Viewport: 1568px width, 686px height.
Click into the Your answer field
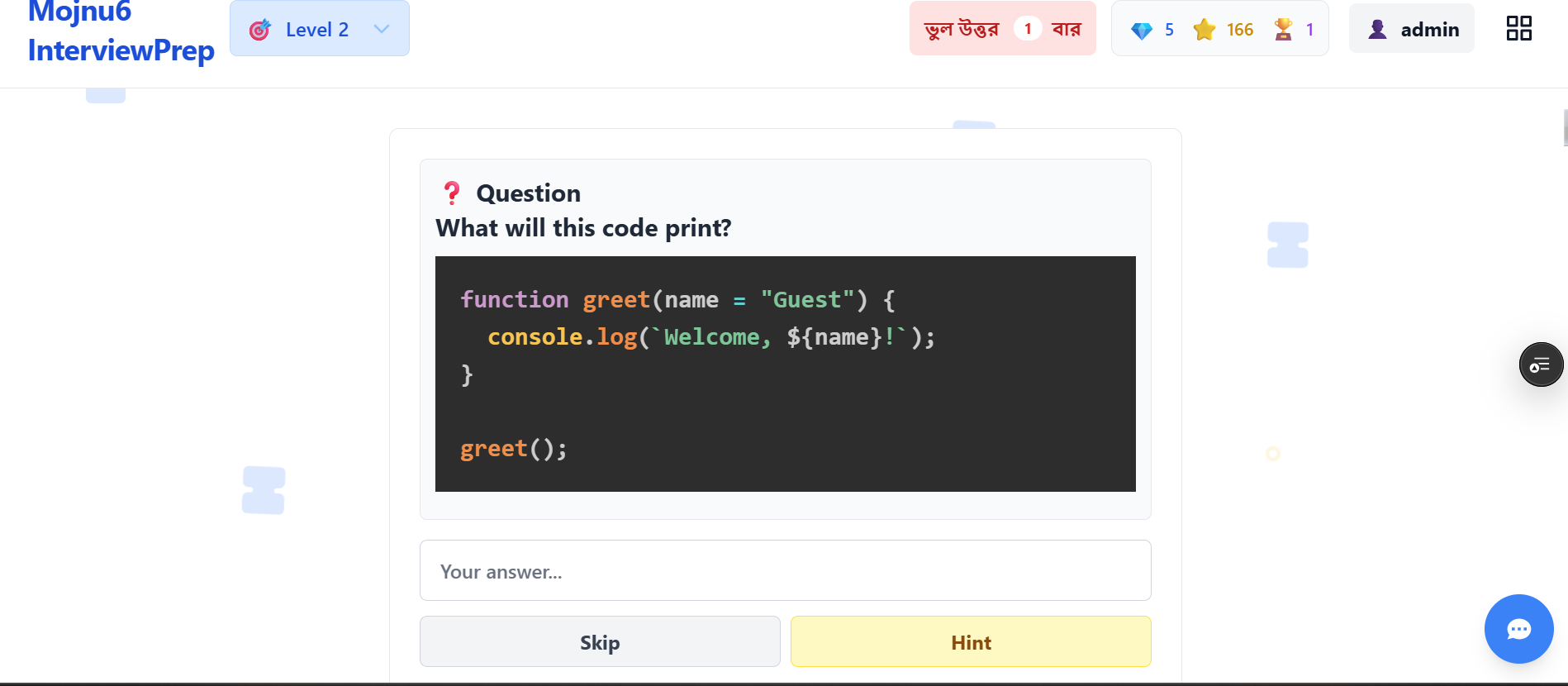785,571
